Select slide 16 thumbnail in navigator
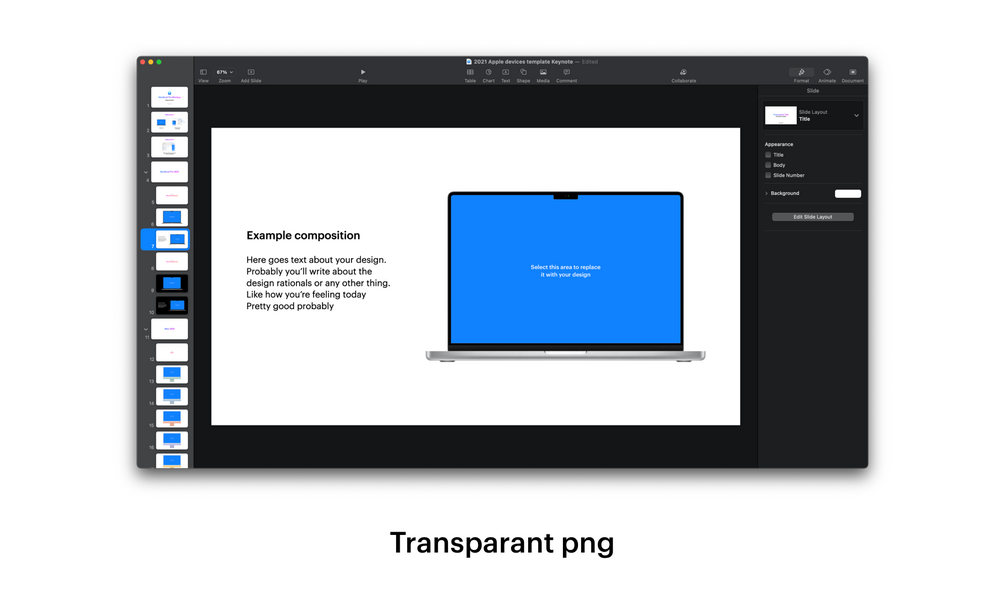Viewport: 1005px width, 613px height. click(x=172, y=440)
